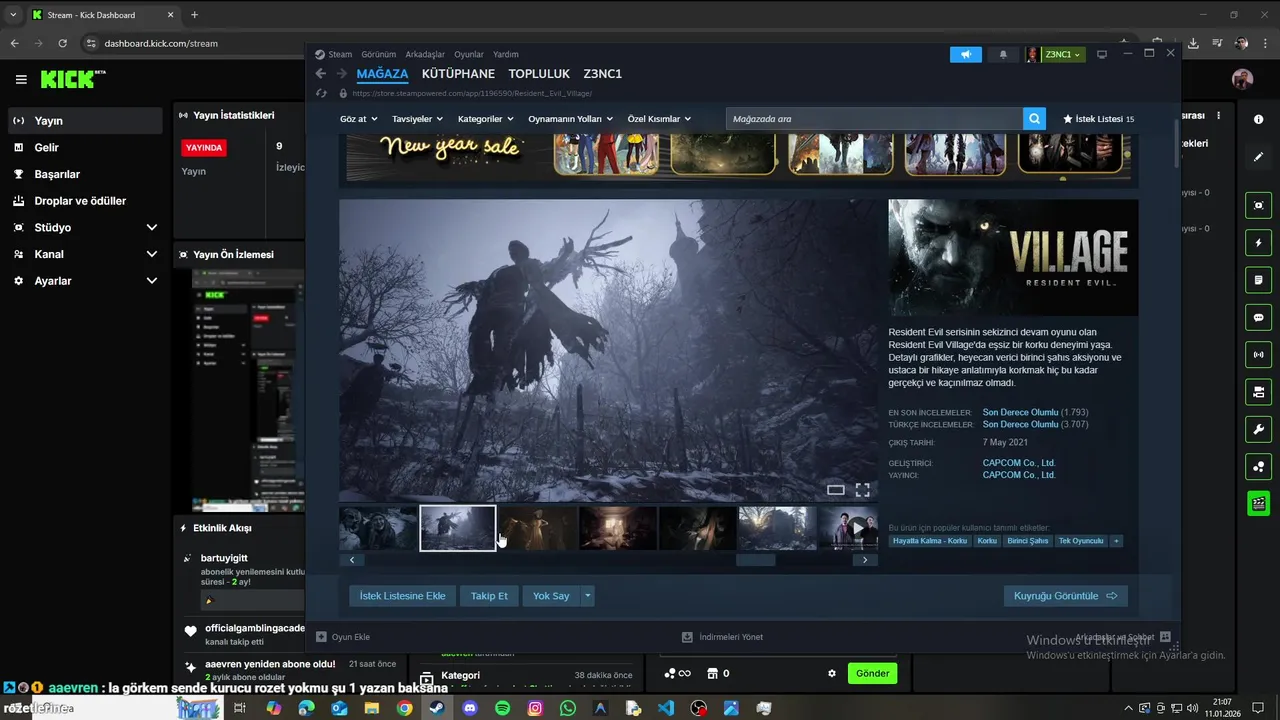Viewport: 1280px width, 720px height.
Task: Click the Steam store search magnifier
Action: pos(1034,119)
